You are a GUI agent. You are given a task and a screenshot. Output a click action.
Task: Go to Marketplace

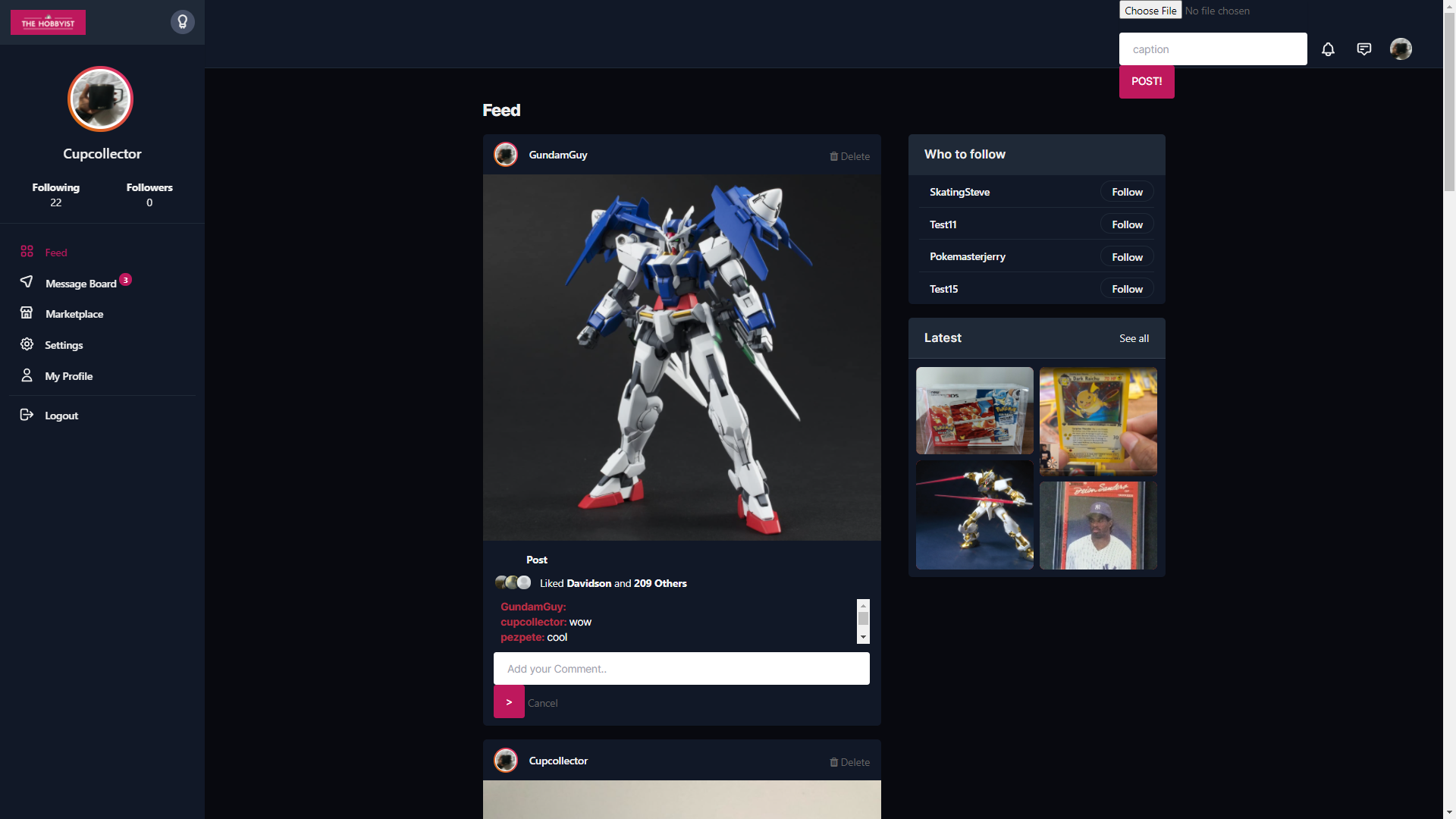[74, 314]
